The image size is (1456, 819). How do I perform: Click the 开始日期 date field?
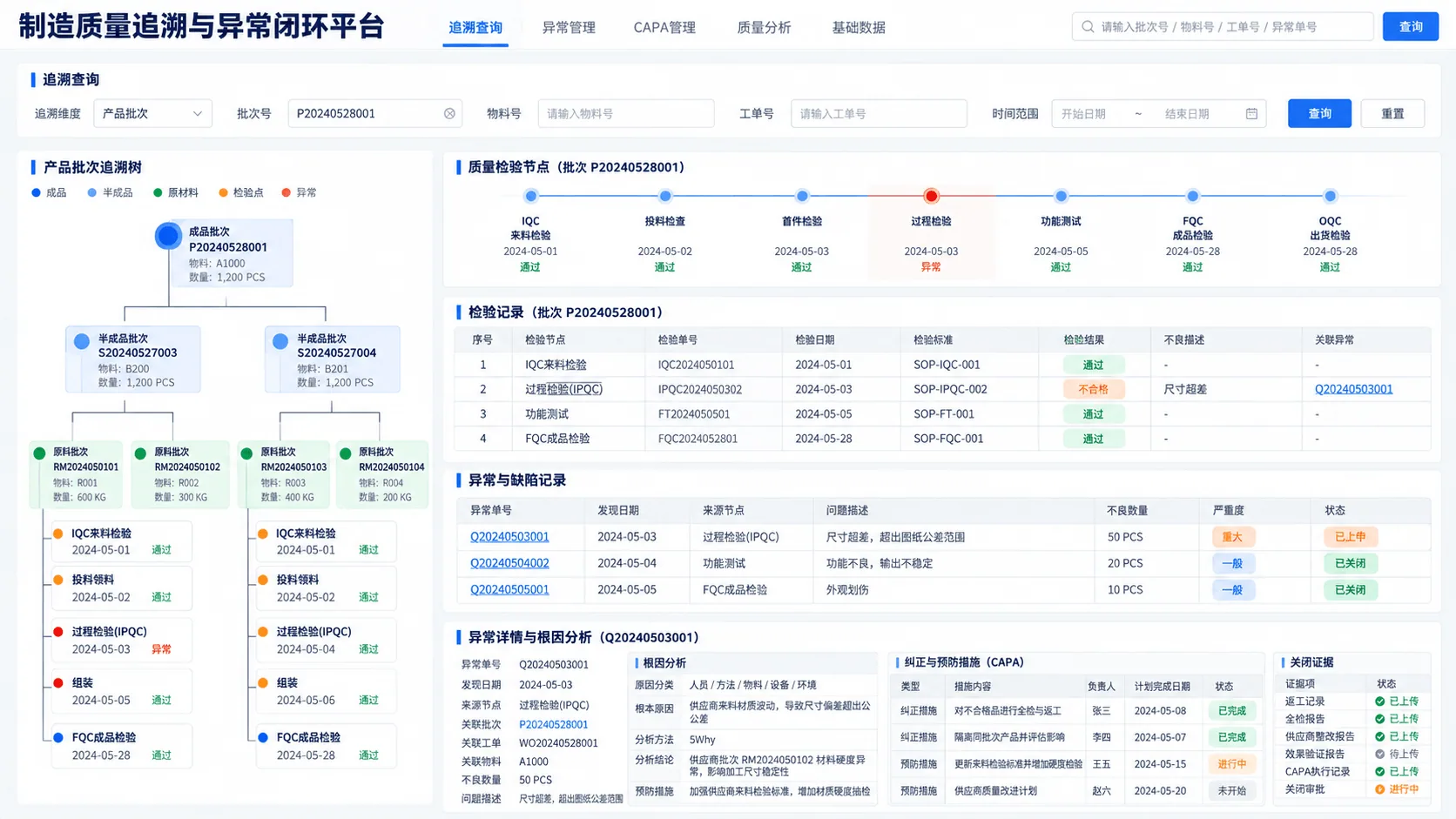click(x=1084, y=114)
